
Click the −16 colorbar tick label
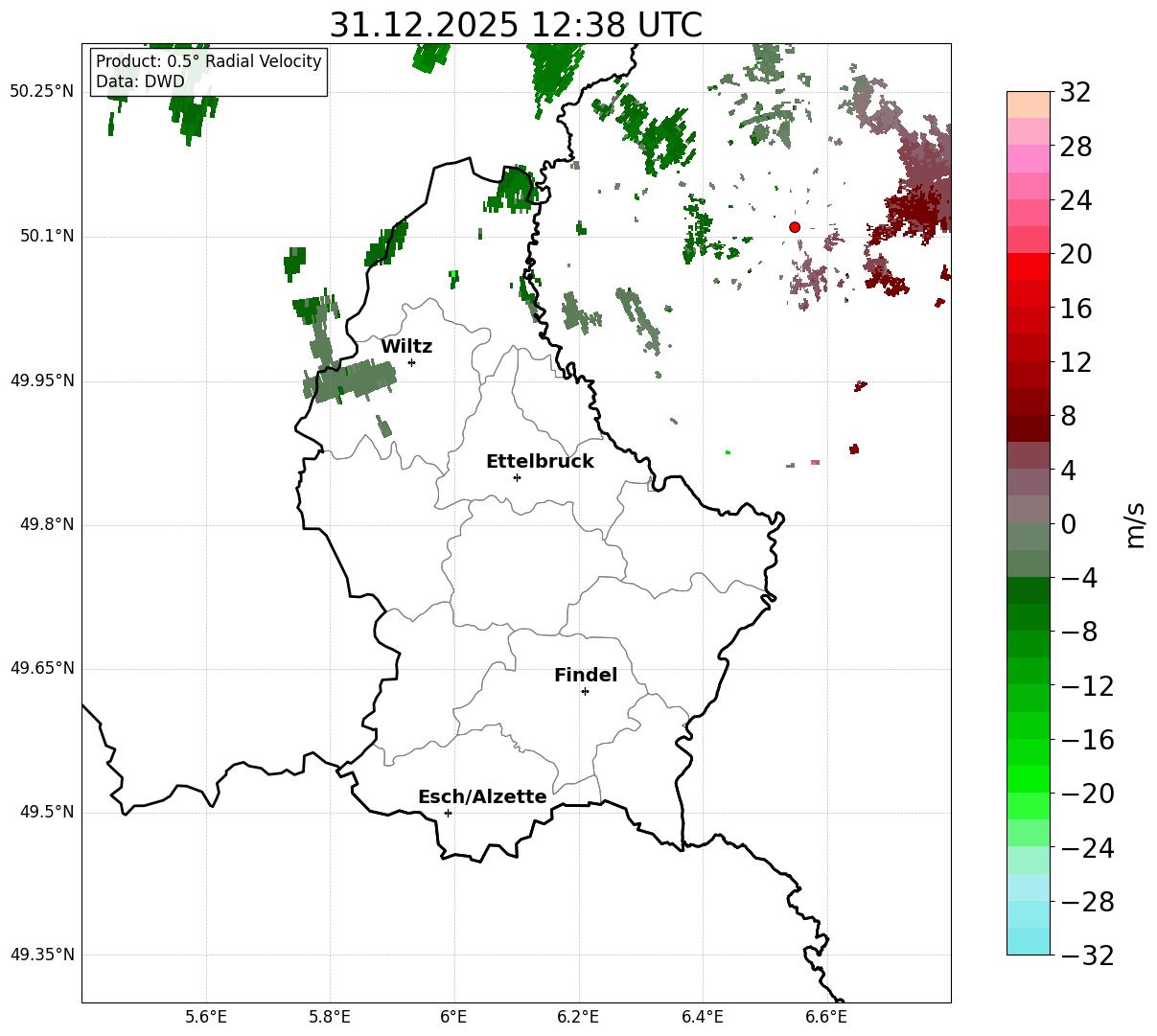1087,740
